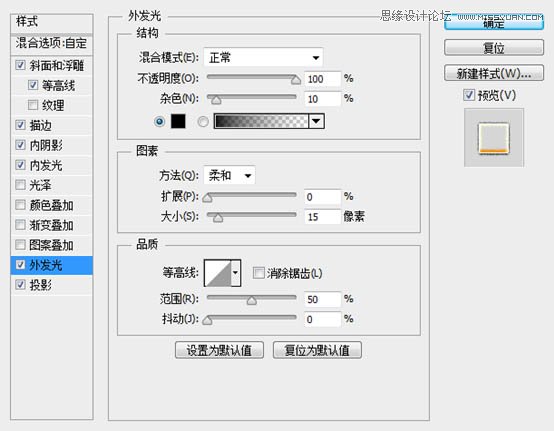Image resolution: width=554 pixels, height=431 pixels.
Task: Click the 抖动 slider handle
Action: (207, 320)
